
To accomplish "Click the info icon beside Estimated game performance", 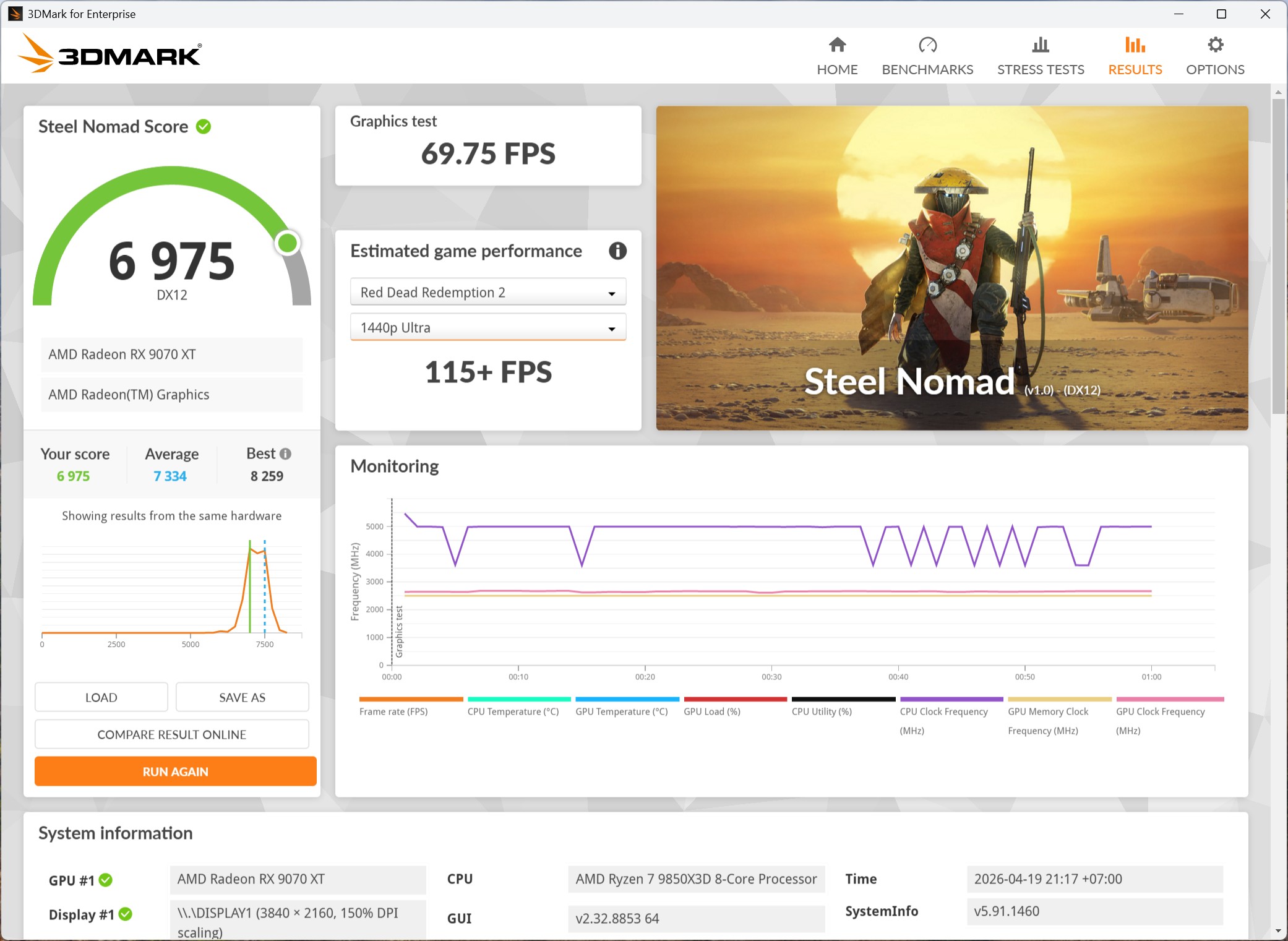I will click(617, 251).
